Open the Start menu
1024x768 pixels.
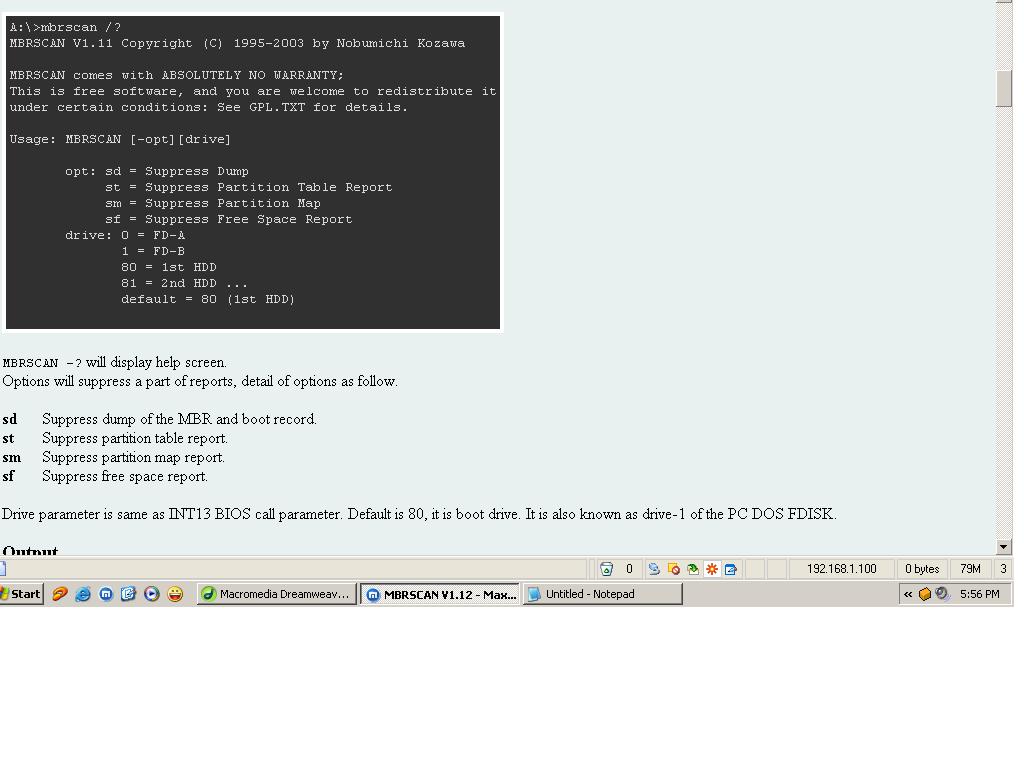pos(21,594)
